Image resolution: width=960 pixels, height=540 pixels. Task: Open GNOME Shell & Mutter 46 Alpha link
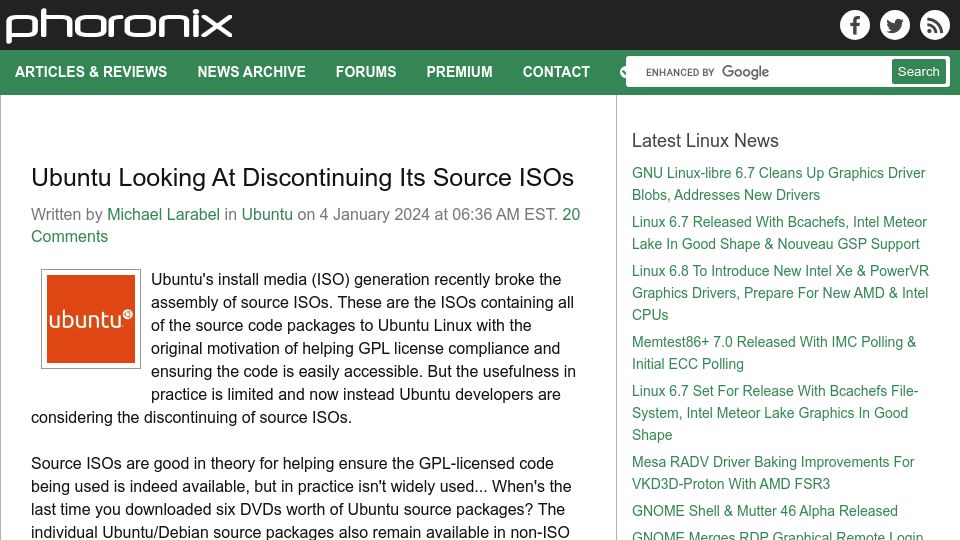[x=765, y=511]
